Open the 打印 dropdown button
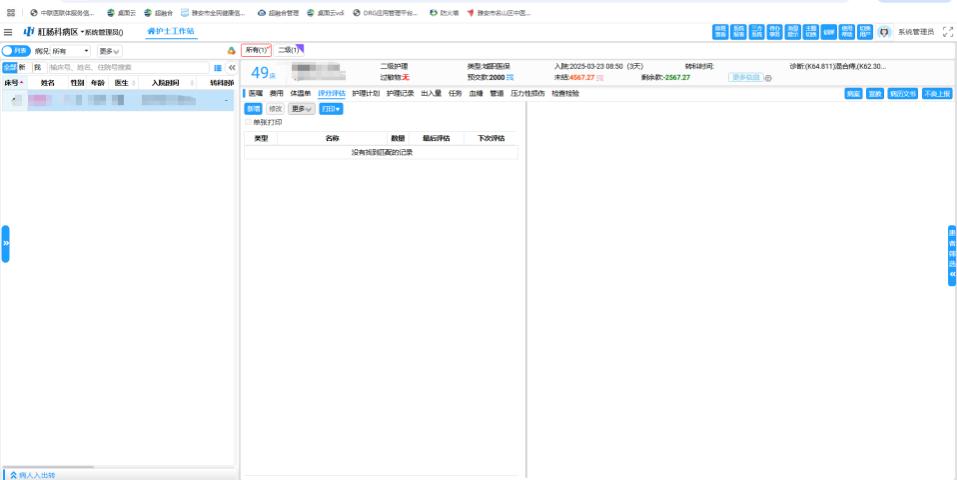The image size is (957, 480). 331,109
